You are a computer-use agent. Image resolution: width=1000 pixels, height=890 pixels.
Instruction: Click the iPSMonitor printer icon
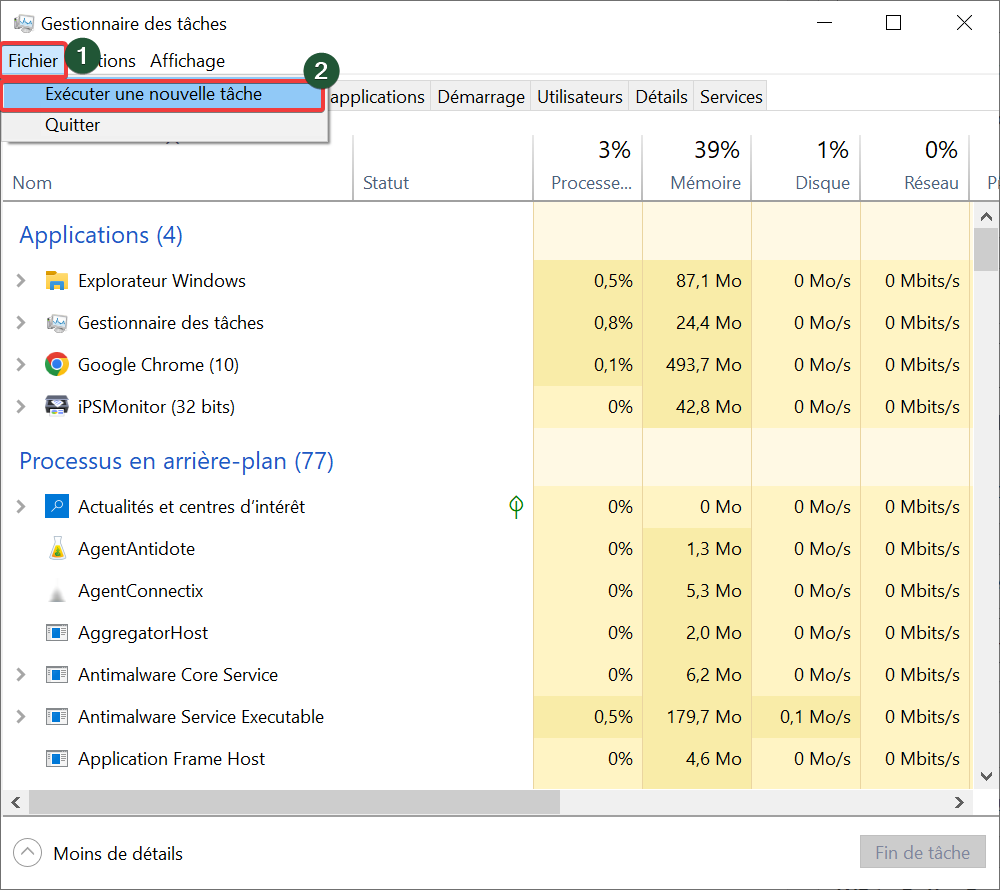(x=57, y=407)
